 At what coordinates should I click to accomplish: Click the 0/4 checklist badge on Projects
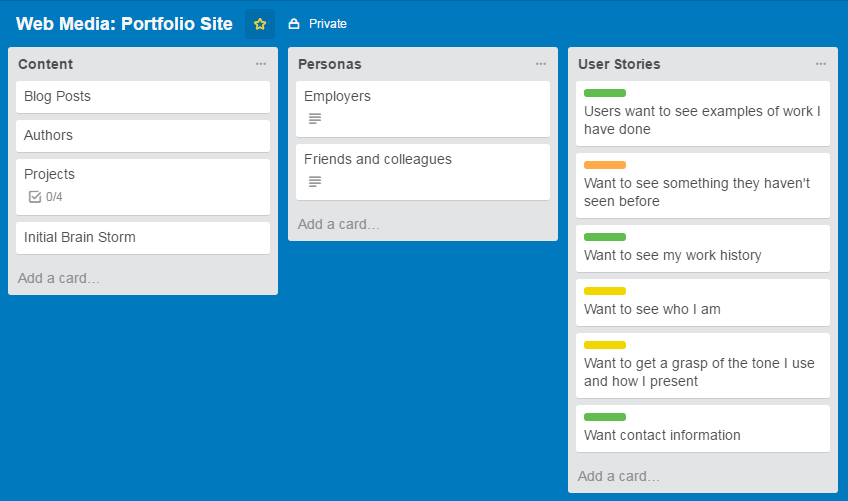[x=46, y=197]
